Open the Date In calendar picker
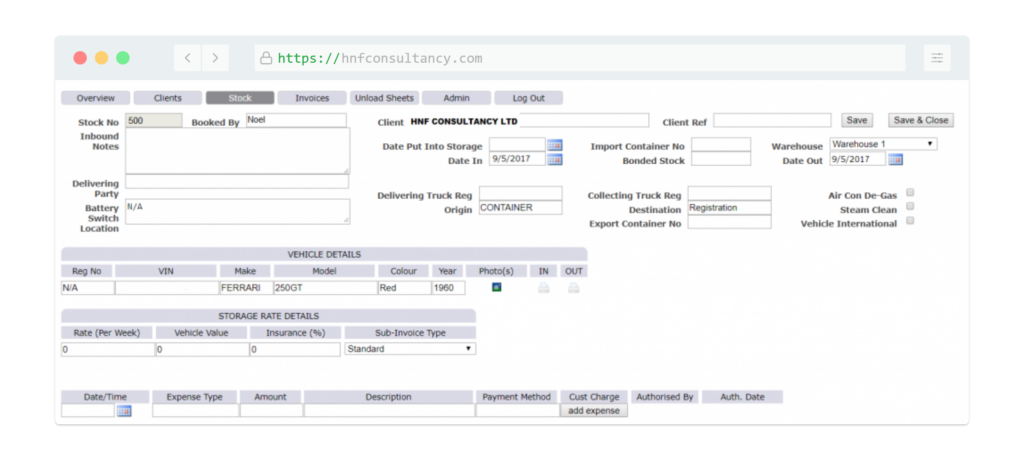Image resolution: width=1024 pixels, height=460 pixels. 555,159
